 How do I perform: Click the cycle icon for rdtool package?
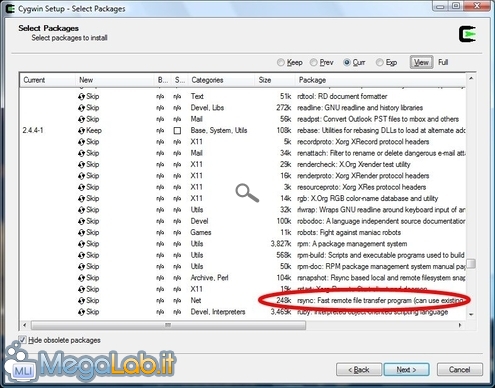click(81, 97)
